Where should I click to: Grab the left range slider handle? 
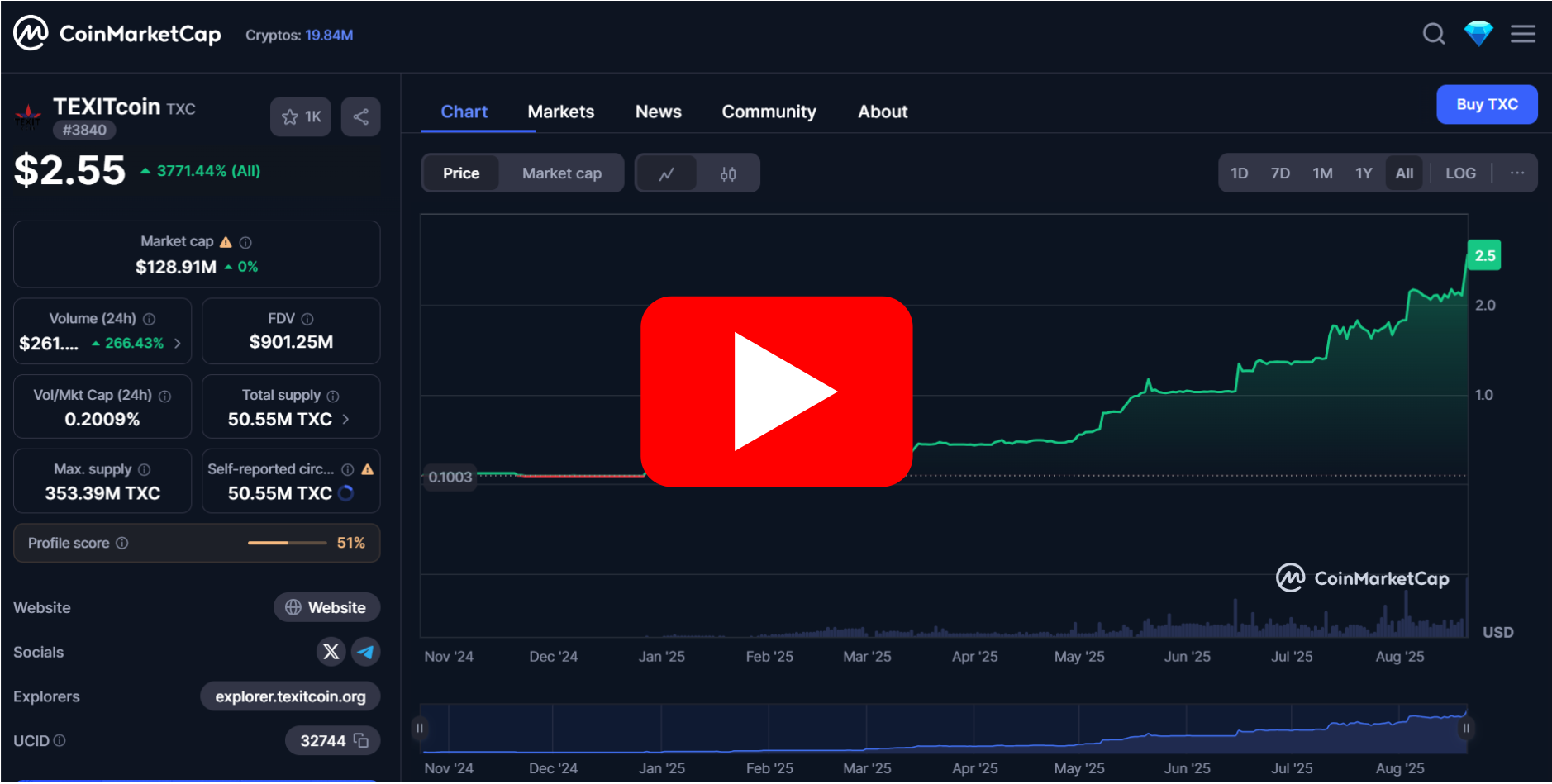420,728
